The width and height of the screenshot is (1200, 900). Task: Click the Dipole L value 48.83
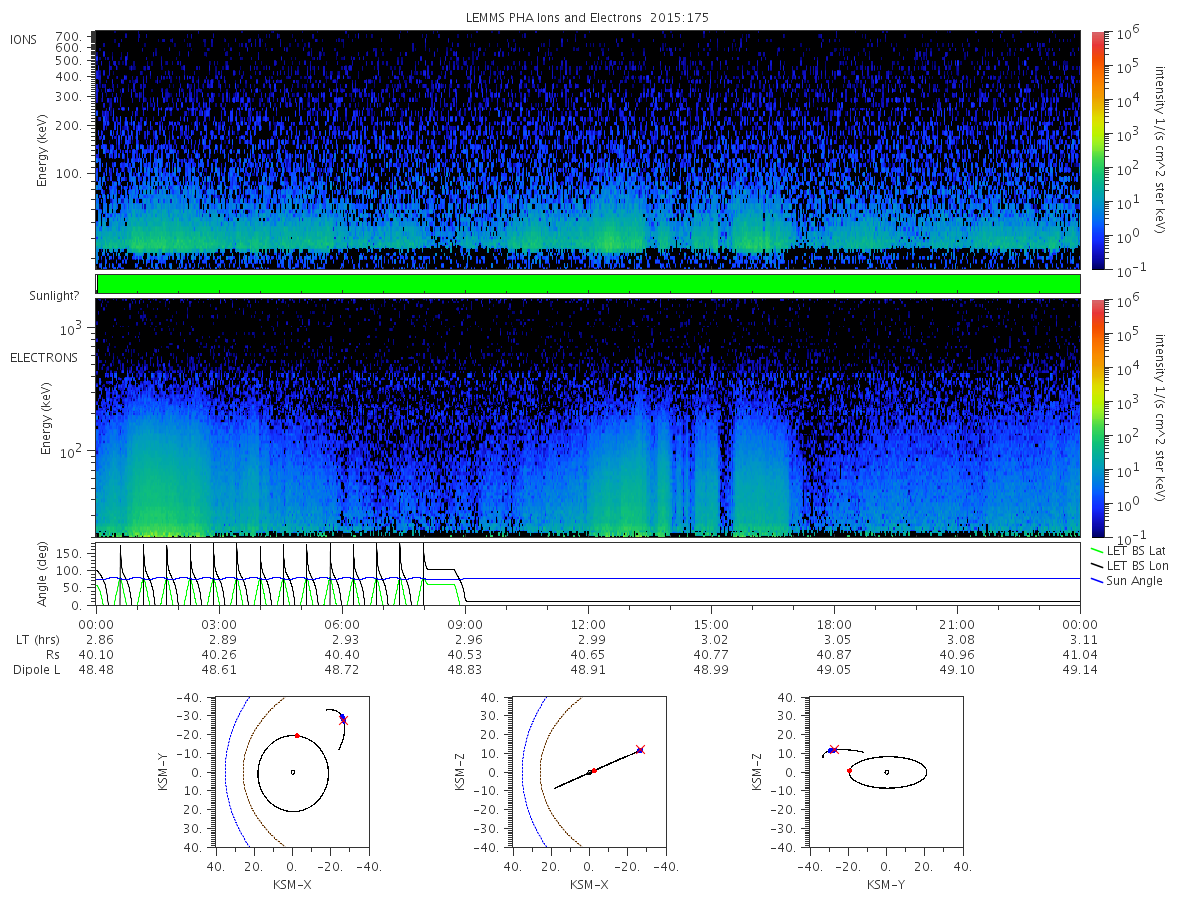(465, 670)
